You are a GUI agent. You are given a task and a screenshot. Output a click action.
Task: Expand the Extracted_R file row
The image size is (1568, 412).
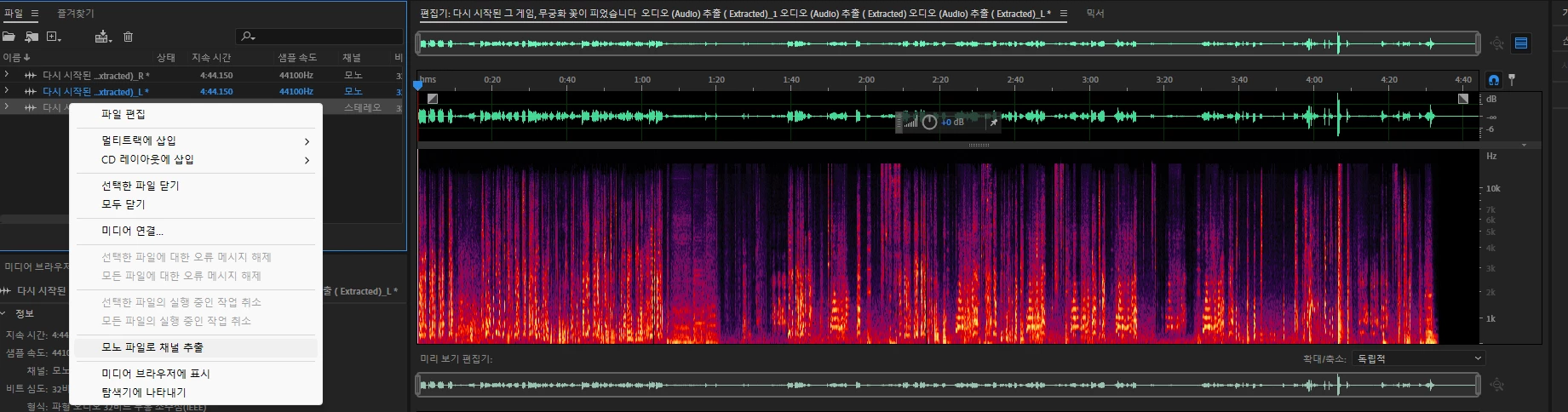7,75
